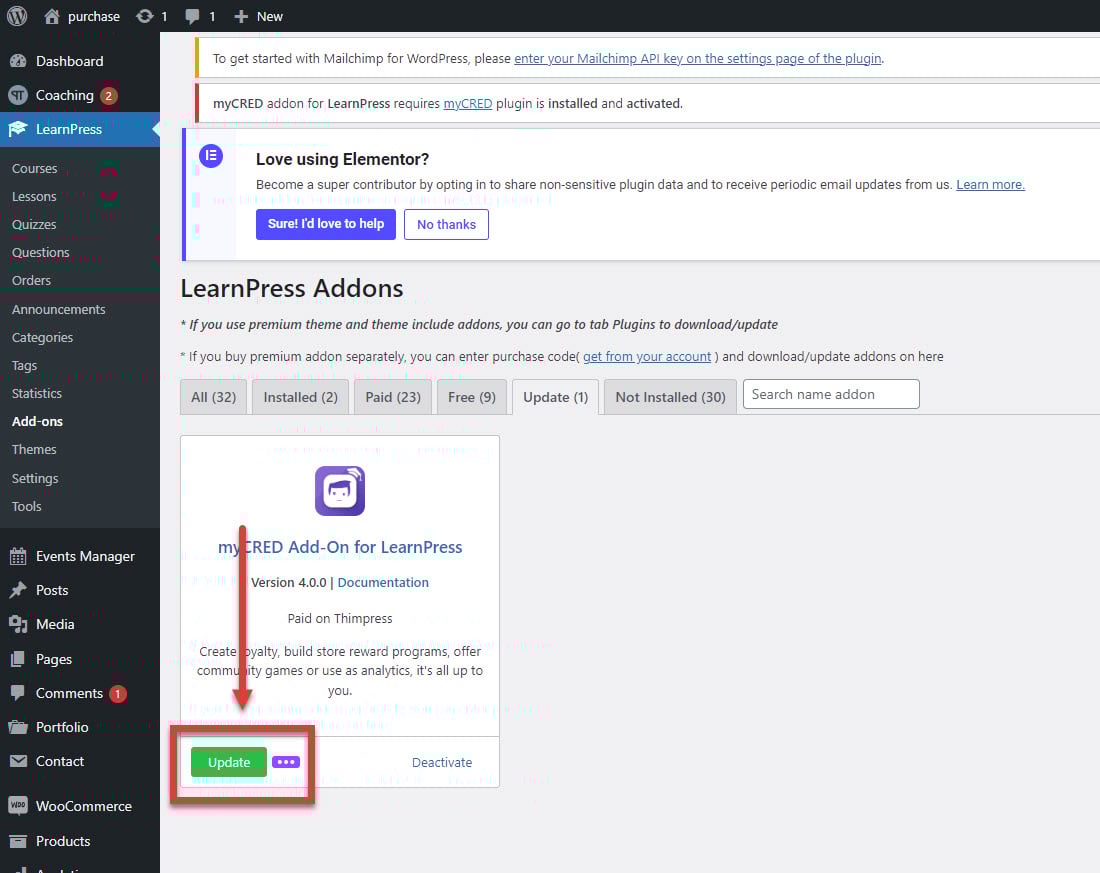Open Announcements submenu item

[58, 309]
